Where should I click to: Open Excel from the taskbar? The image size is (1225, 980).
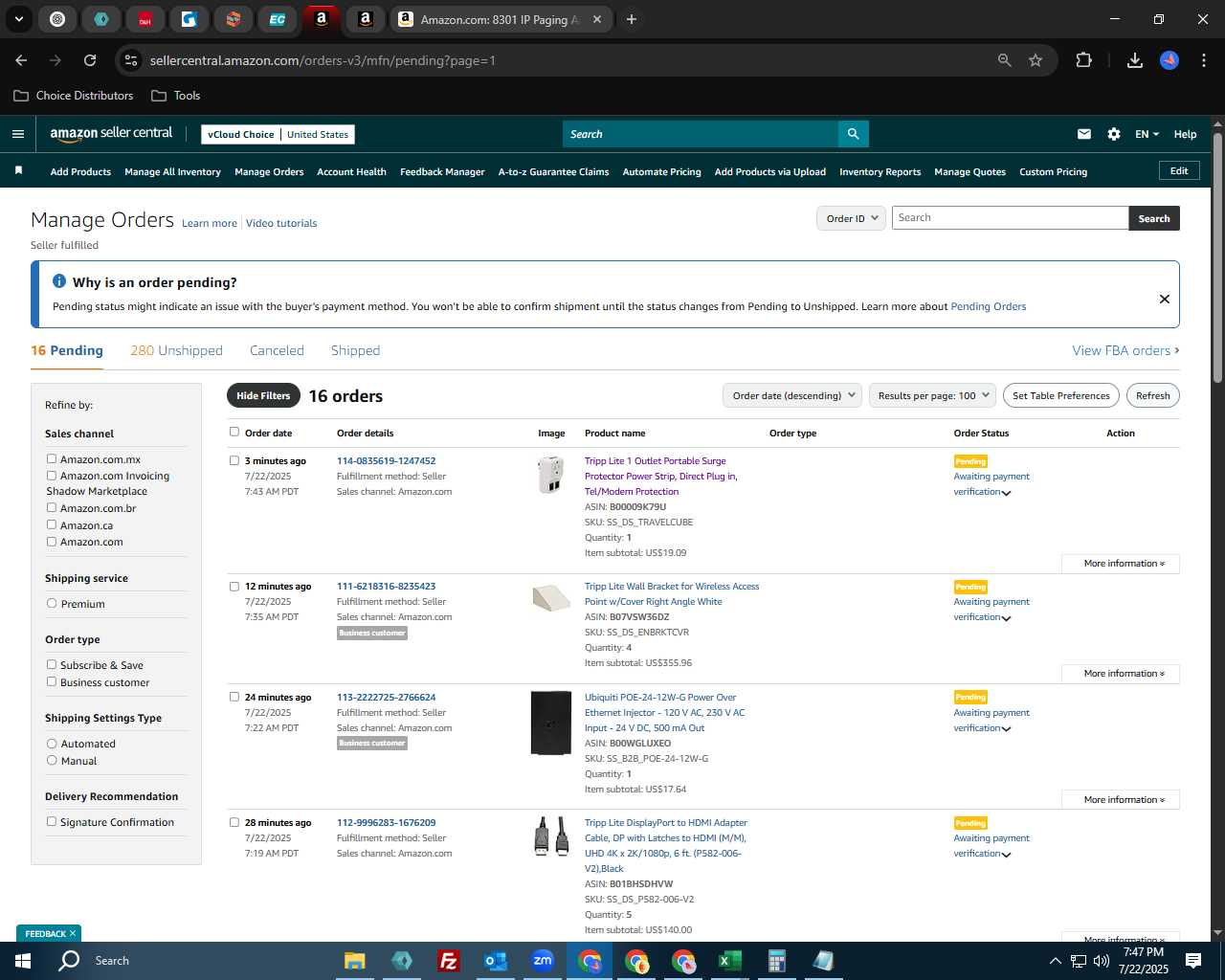click(729, 961)
